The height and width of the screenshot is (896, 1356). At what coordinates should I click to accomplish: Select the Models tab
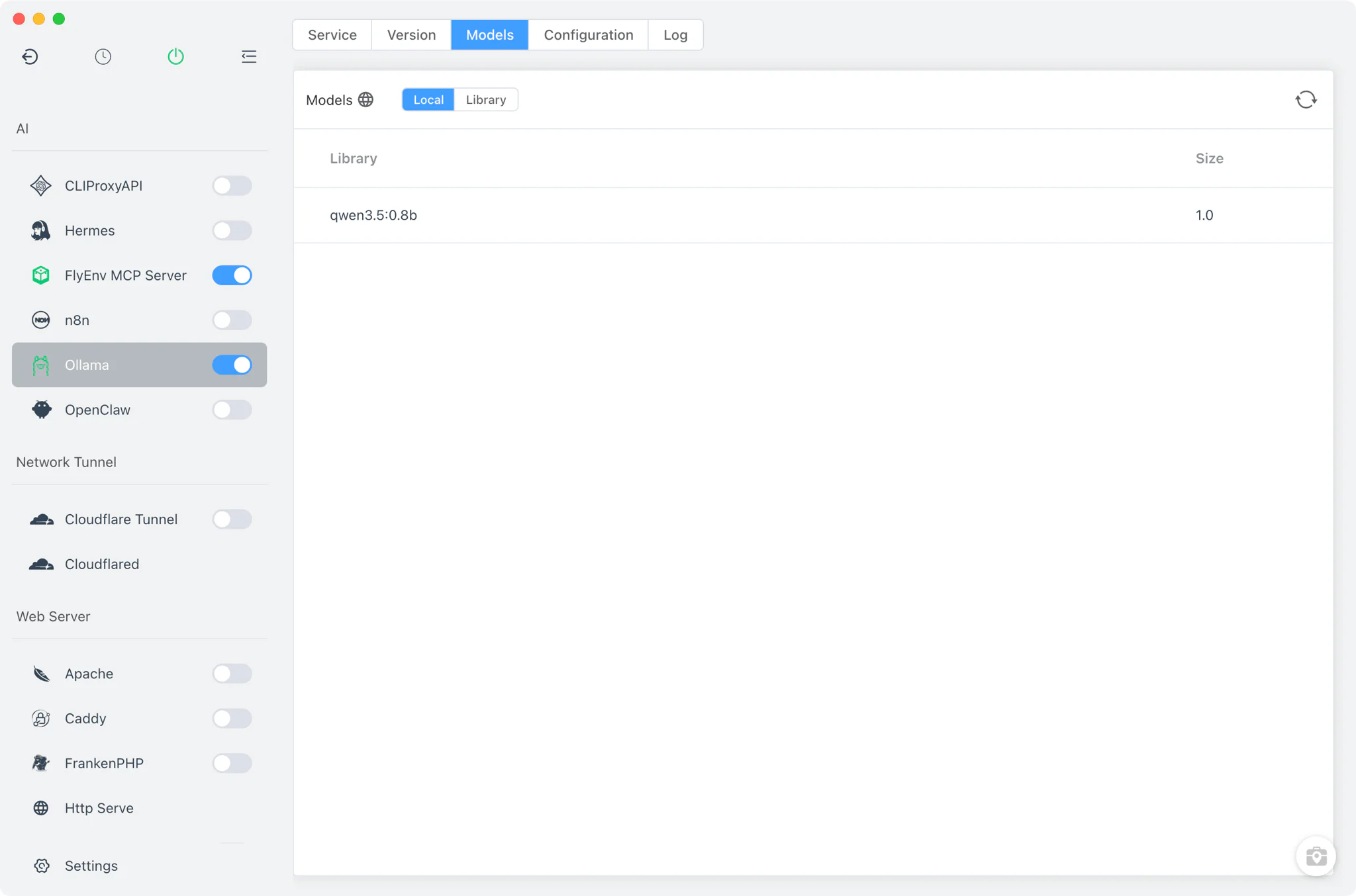click(x=490, y=35)
